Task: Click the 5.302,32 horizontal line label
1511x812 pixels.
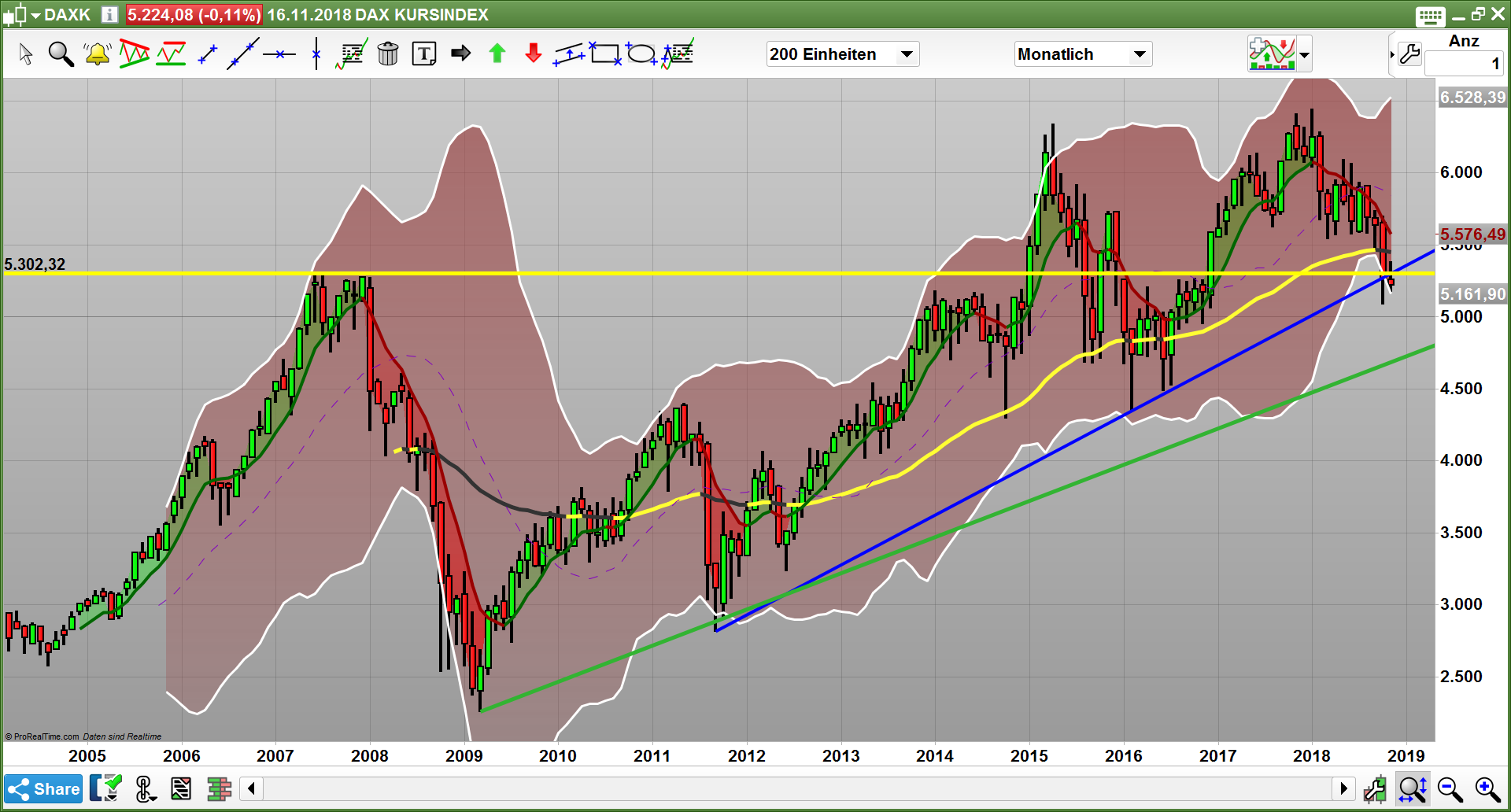Action: pyautogui.click(x=35, y=264)
